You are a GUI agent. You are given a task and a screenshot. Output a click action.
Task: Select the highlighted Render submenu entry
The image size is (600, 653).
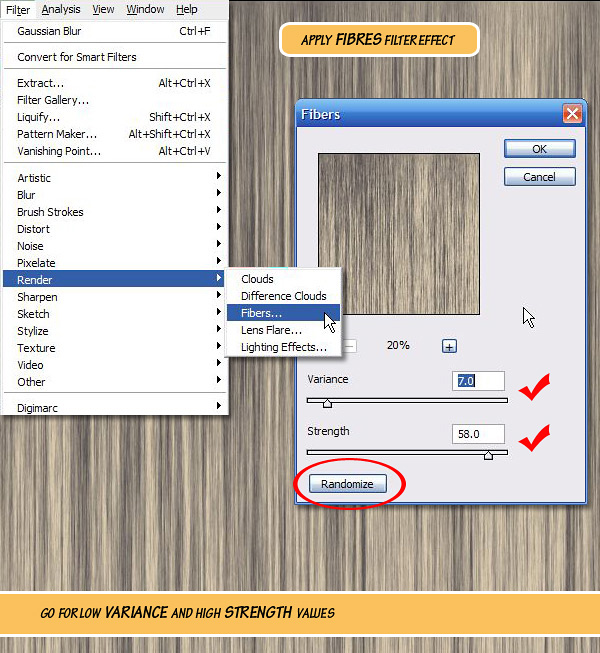(113, 280)
